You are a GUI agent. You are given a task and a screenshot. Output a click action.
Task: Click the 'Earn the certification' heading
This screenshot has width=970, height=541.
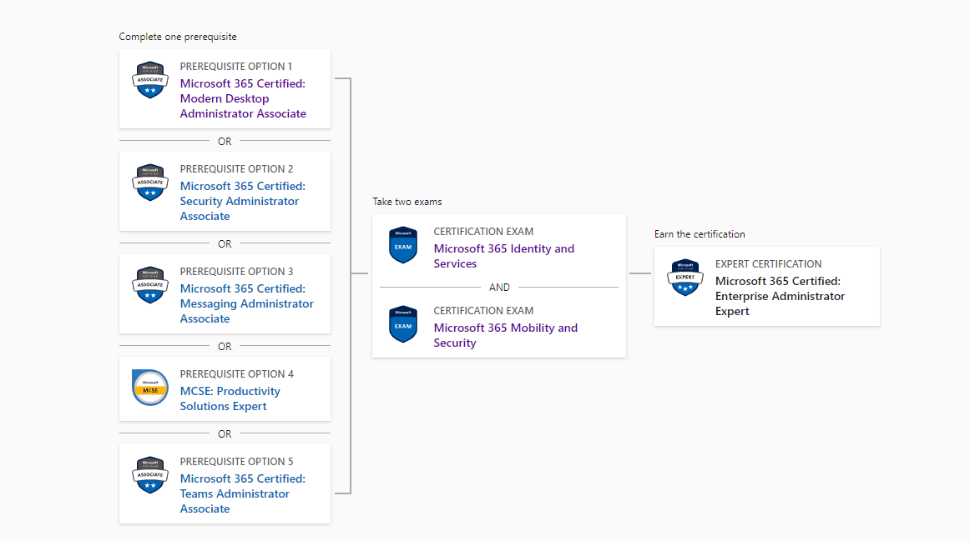(x=700, y=234)
